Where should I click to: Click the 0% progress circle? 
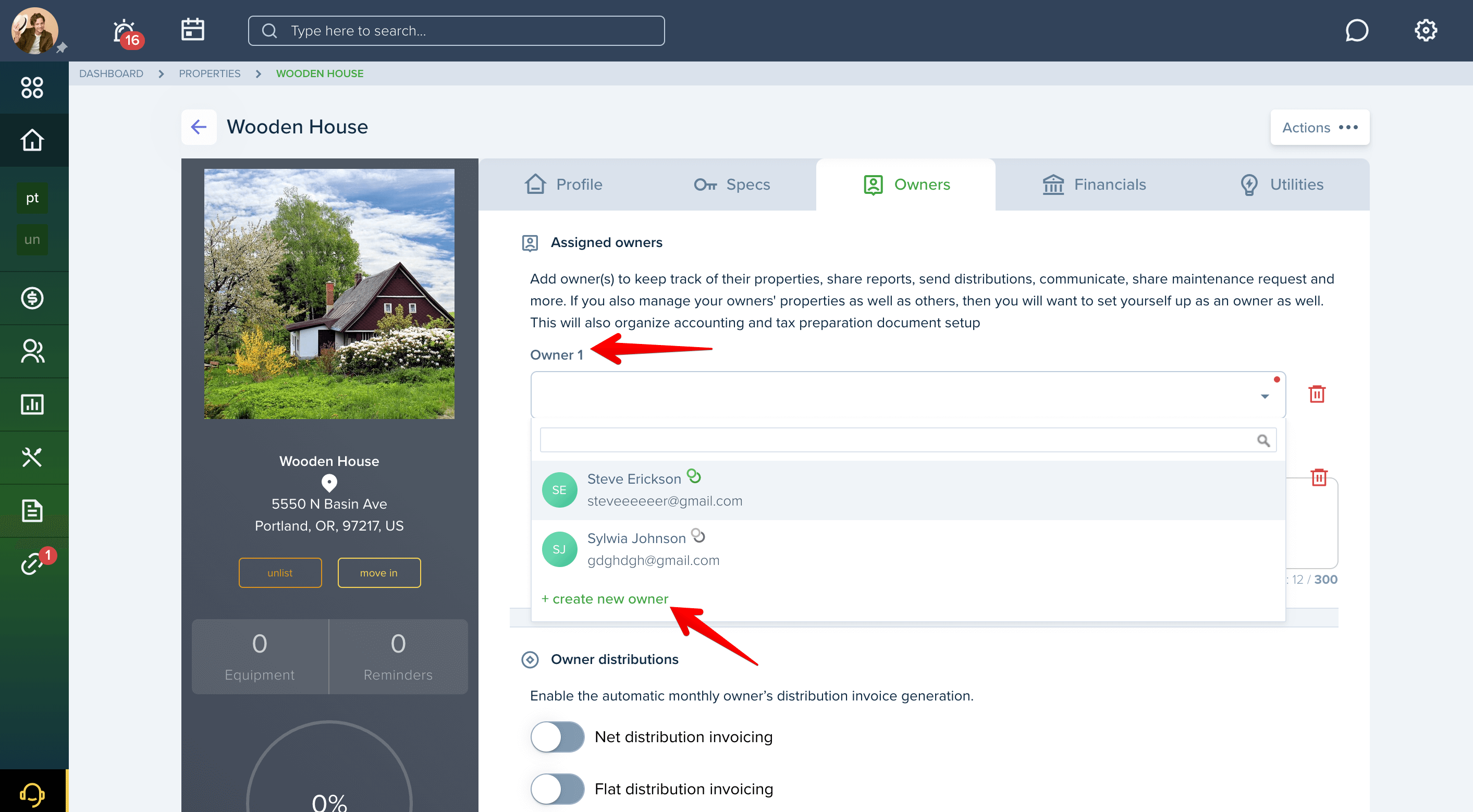pyautogui.click(x=329, y=767)
